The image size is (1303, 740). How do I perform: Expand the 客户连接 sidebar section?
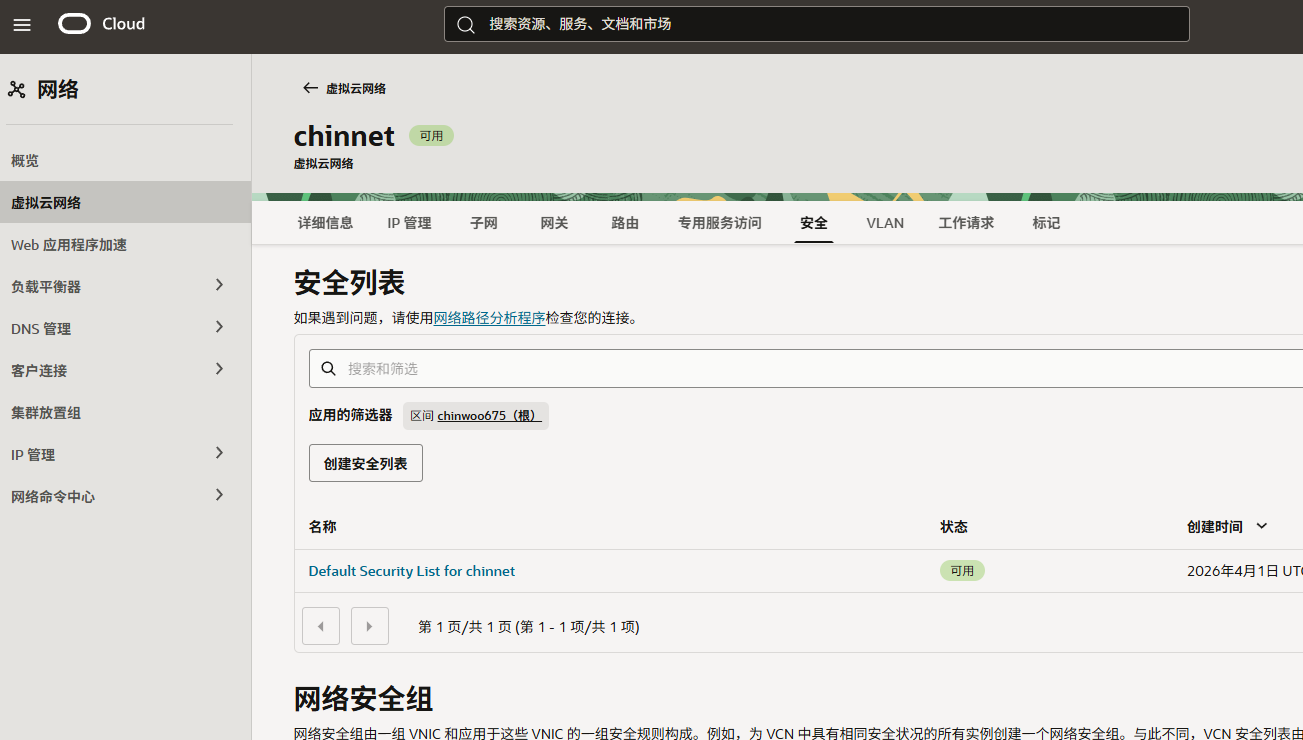(219, 370)
